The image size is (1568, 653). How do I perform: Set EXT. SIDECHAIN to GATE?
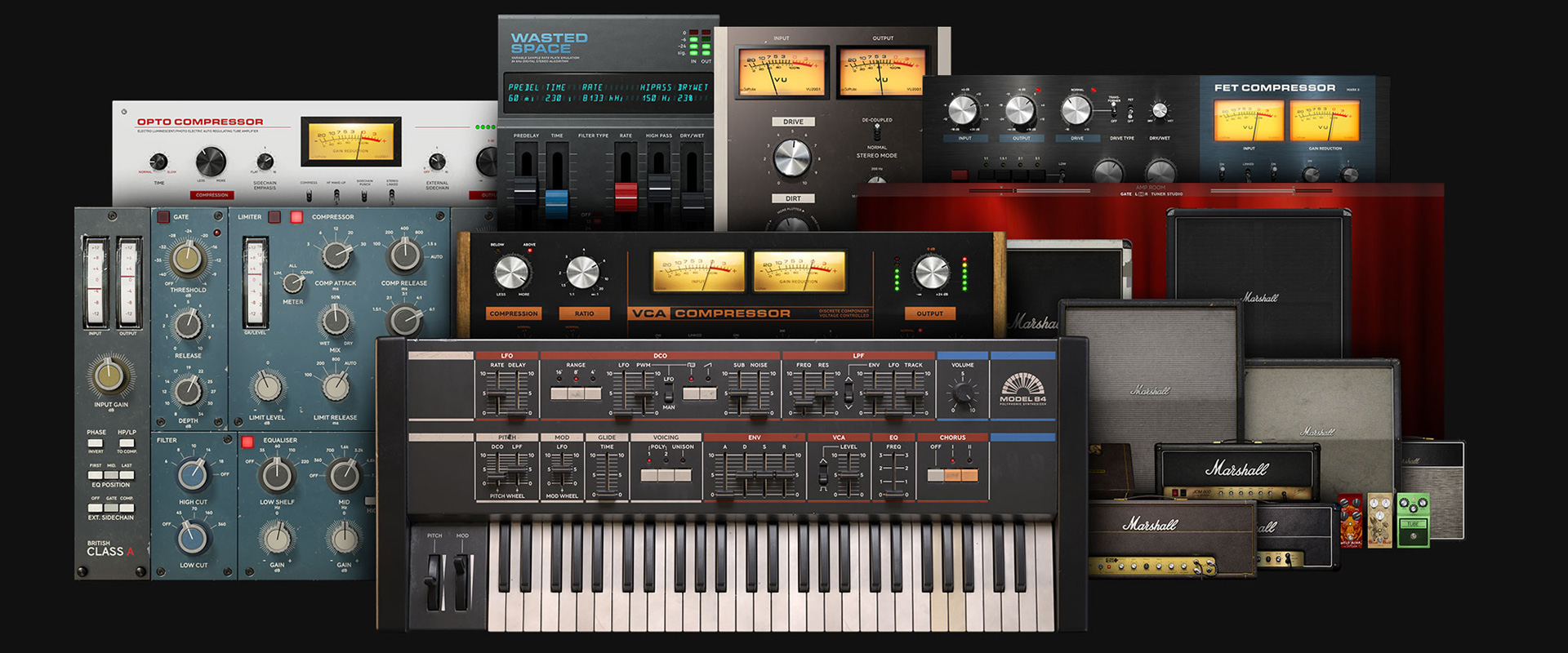111,508
